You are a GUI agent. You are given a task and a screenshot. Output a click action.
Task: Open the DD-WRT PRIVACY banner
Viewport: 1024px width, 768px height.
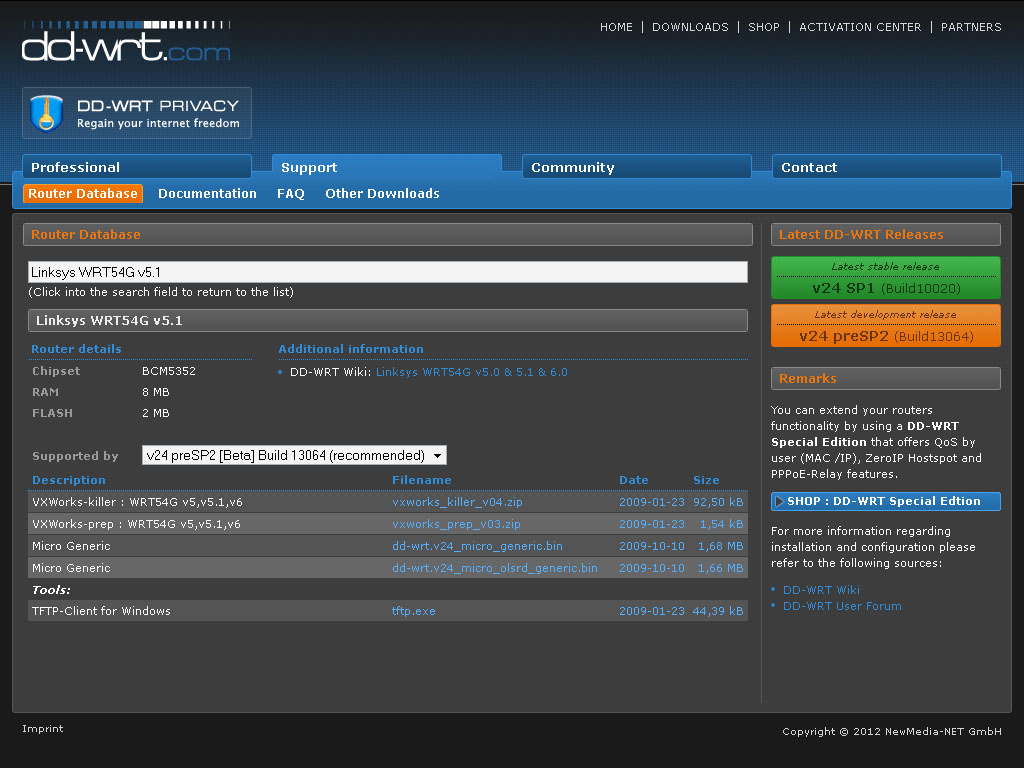coord(136,113)
